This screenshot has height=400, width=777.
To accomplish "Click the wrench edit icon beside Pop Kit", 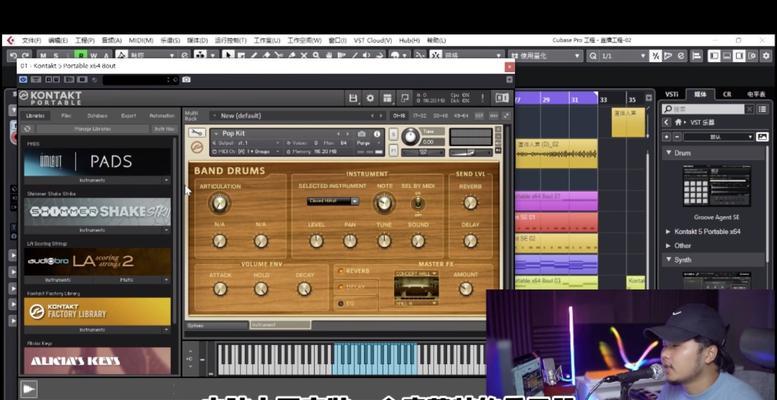I will pos(197,133).
